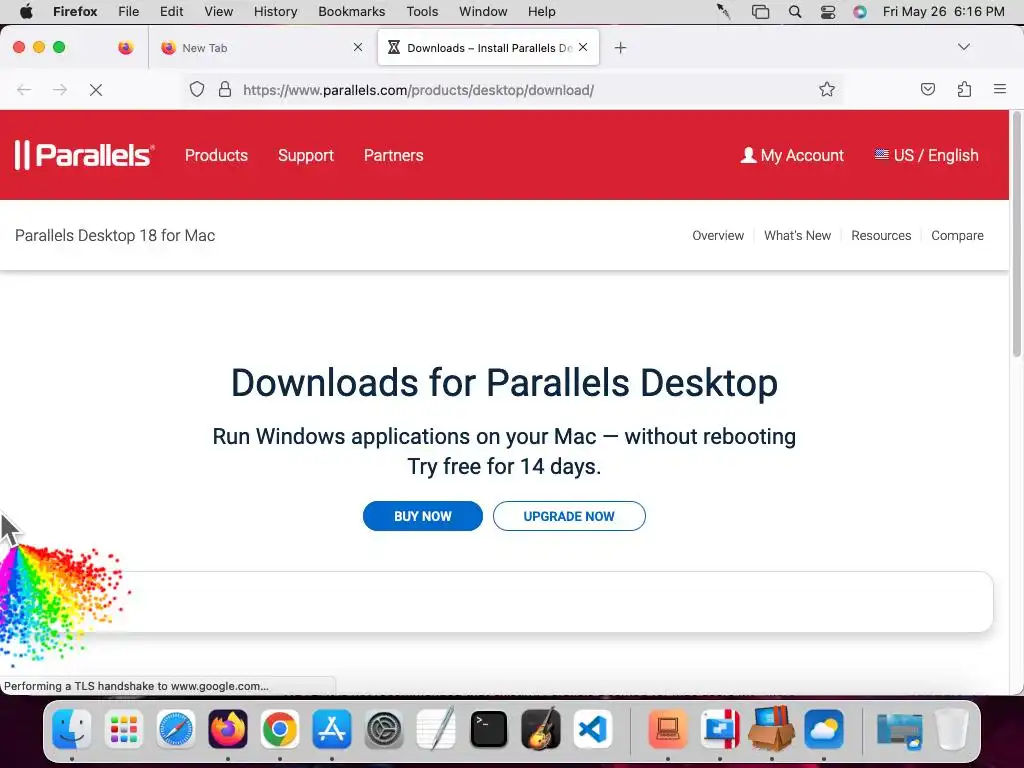Click the date and time clock

[x=944, y=12]
